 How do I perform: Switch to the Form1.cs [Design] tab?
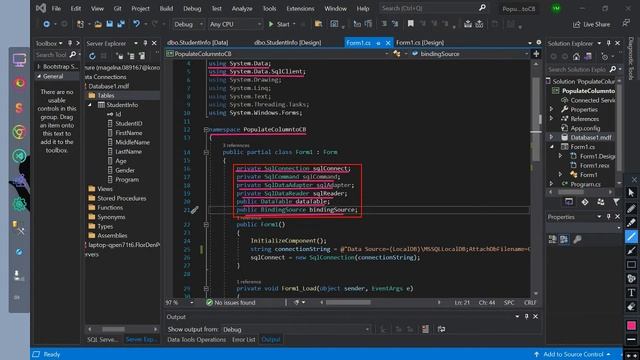coord(420,42)
